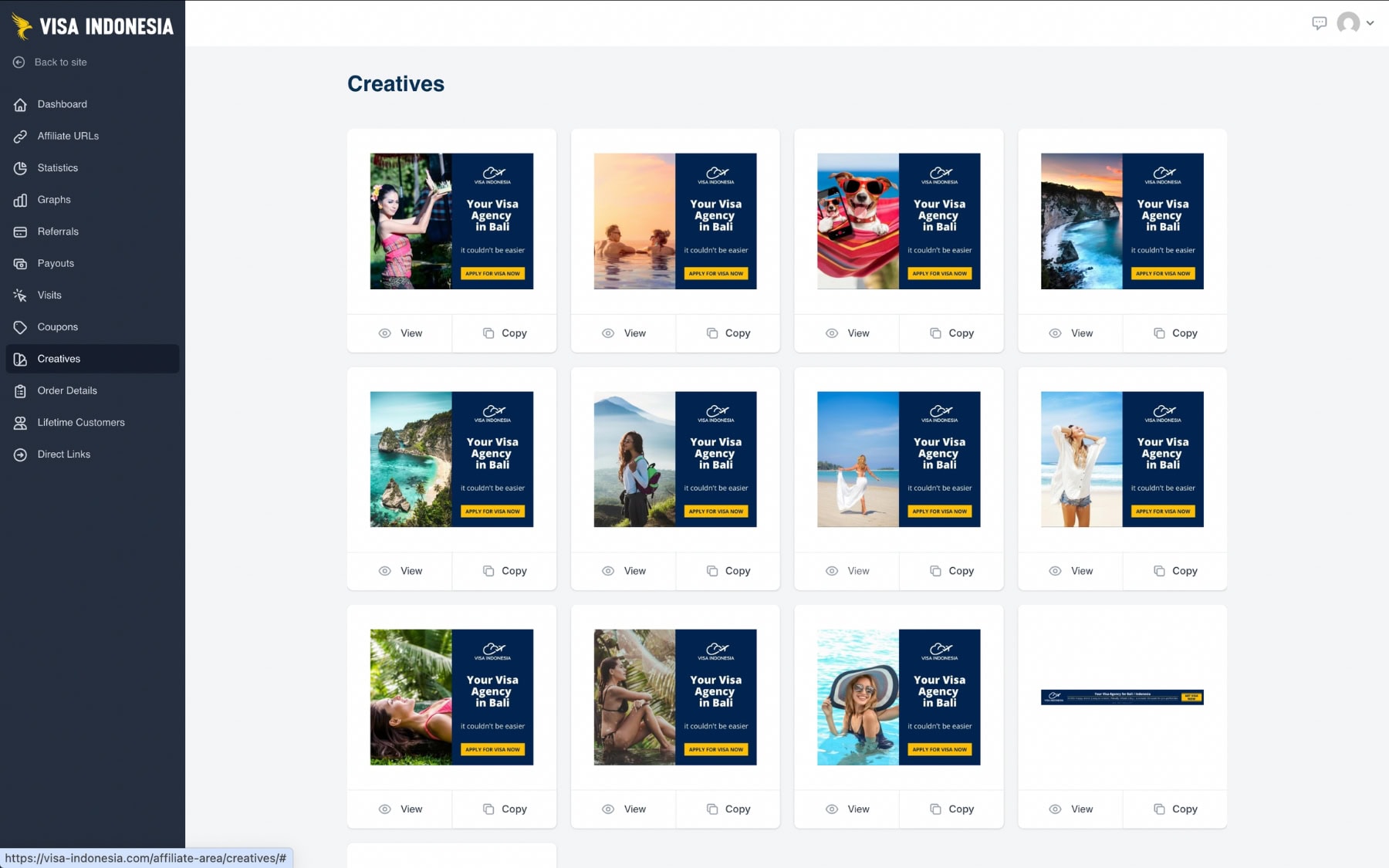
Task: Switch to the Order Details section
Action: (67, 390)
